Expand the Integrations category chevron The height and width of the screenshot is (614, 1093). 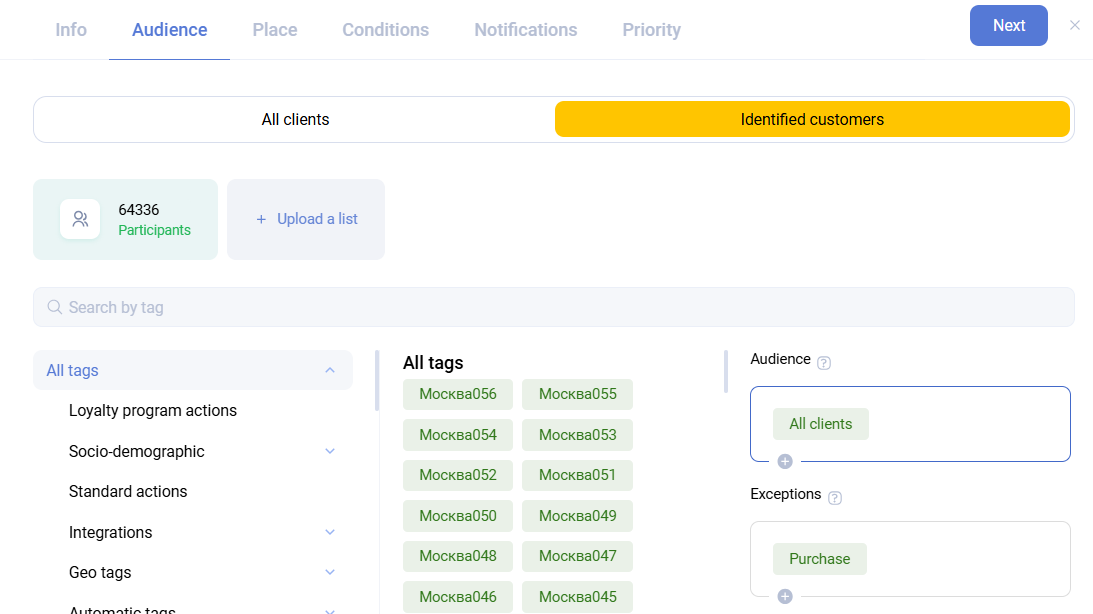tap(330, 532)
